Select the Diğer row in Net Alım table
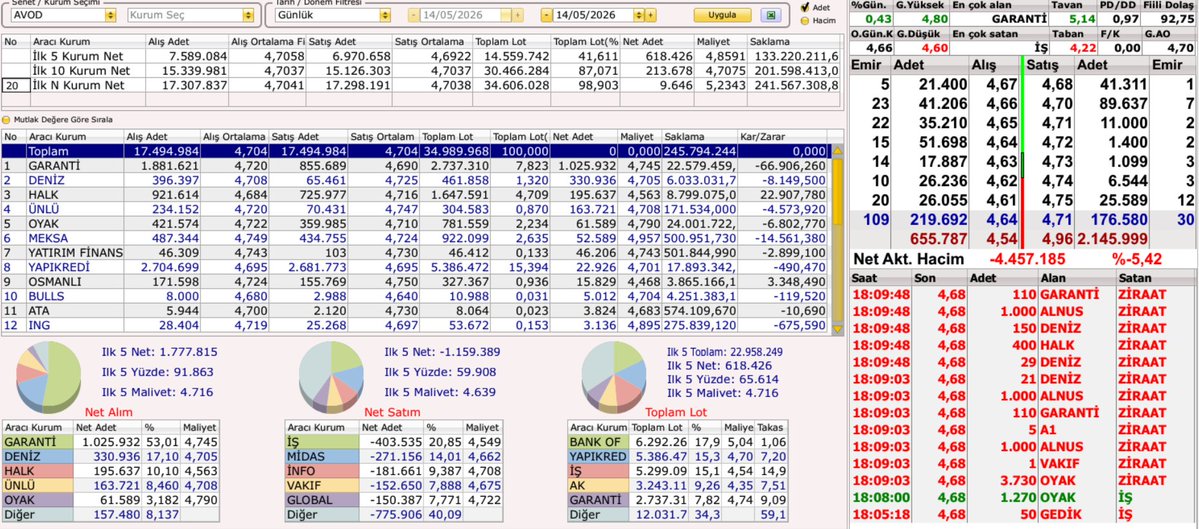 tap(111, 514)
